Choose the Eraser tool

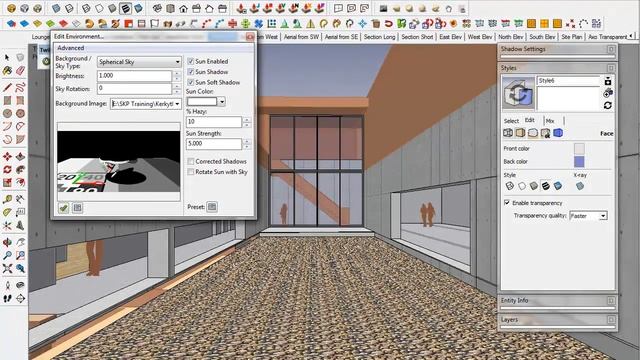[20, 71]
